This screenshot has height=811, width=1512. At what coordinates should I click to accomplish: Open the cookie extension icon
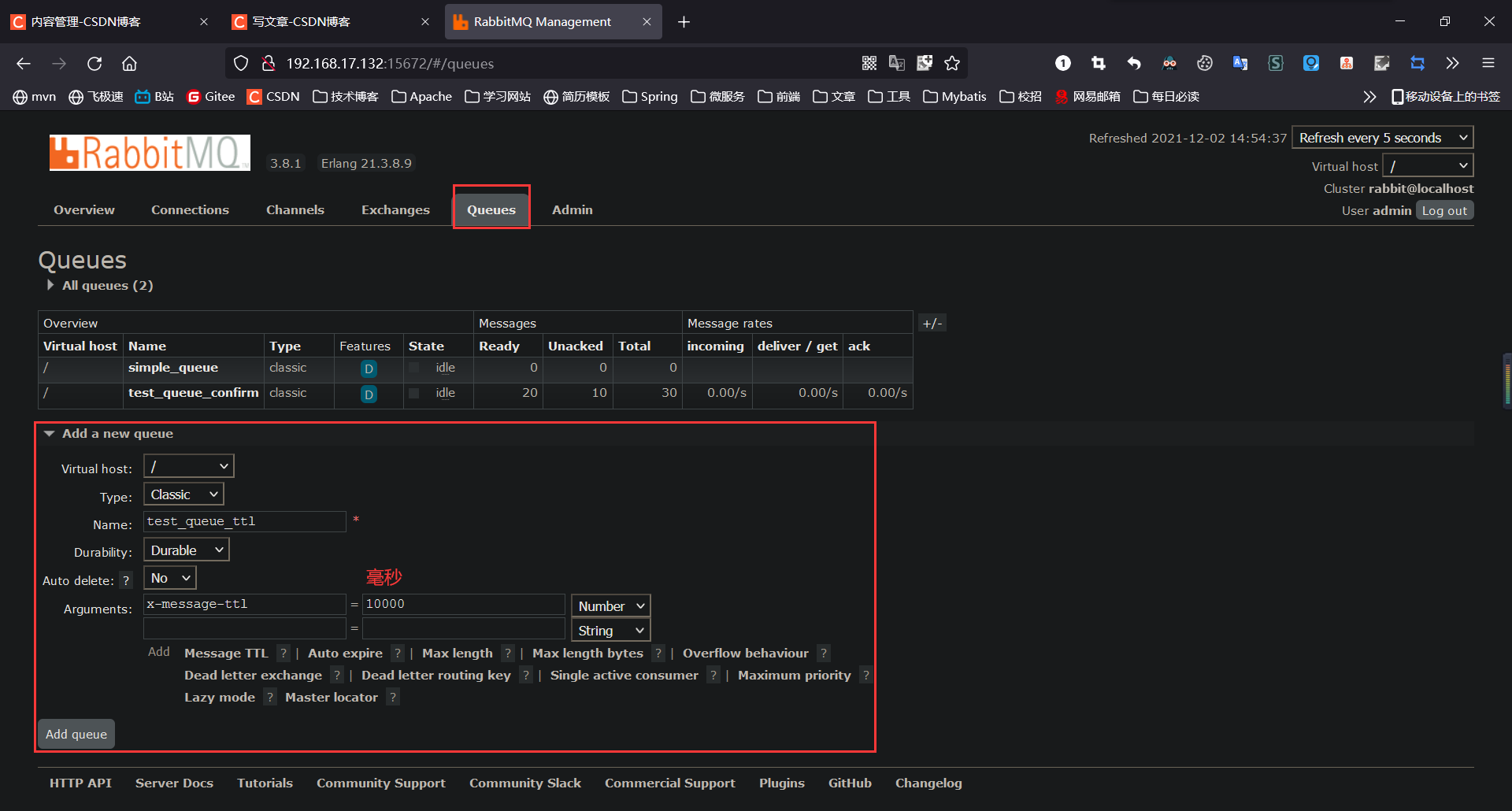pyautogui.click(x=1205, y=64)
